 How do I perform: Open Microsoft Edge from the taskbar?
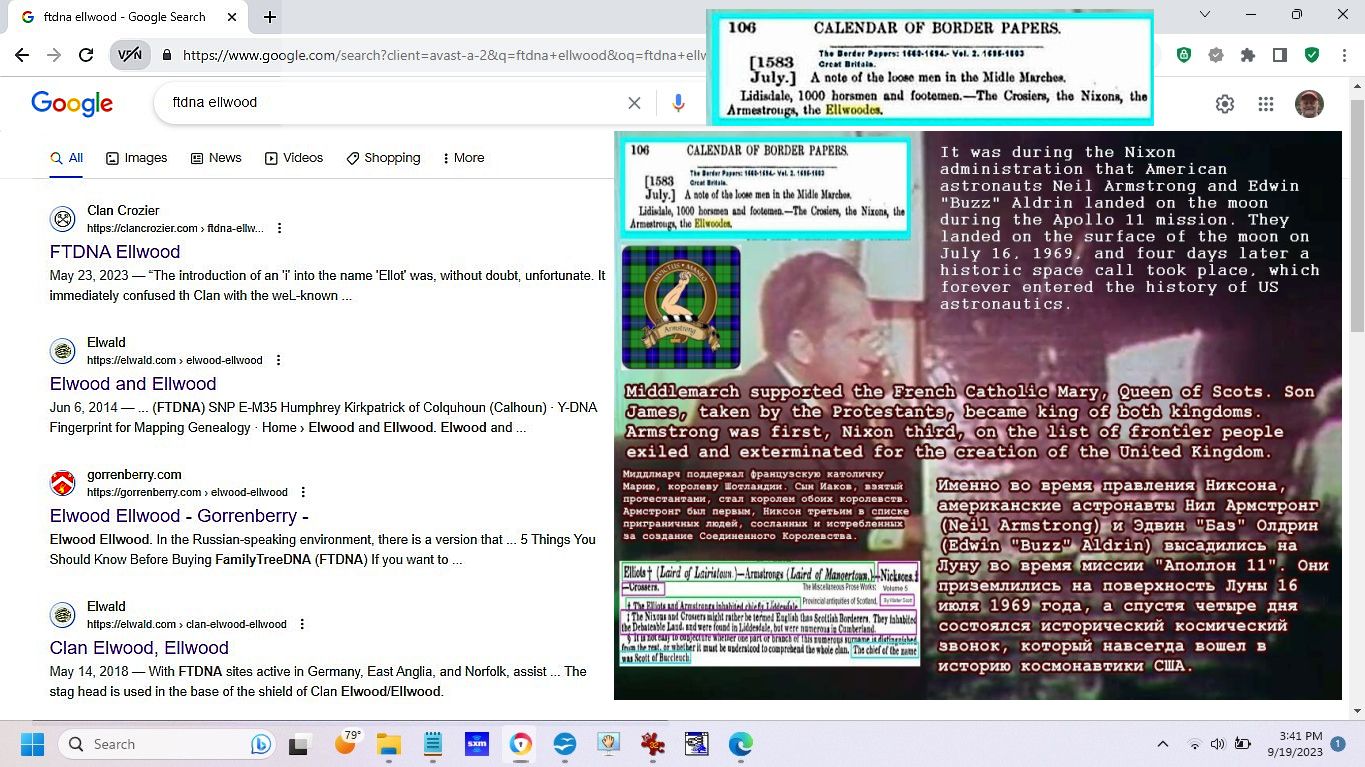pyautogui.click(x=740, y=744)
